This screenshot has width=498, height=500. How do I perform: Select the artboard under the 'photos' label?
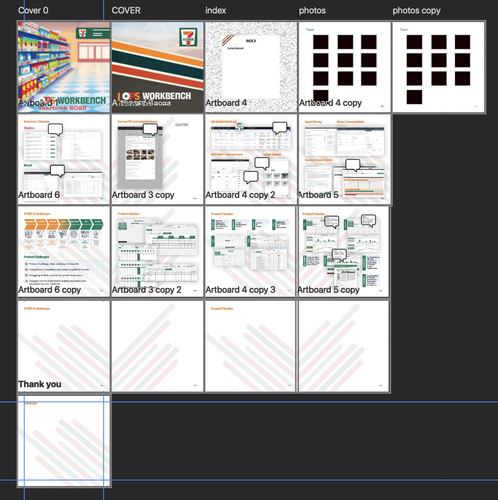click(345, 67)
